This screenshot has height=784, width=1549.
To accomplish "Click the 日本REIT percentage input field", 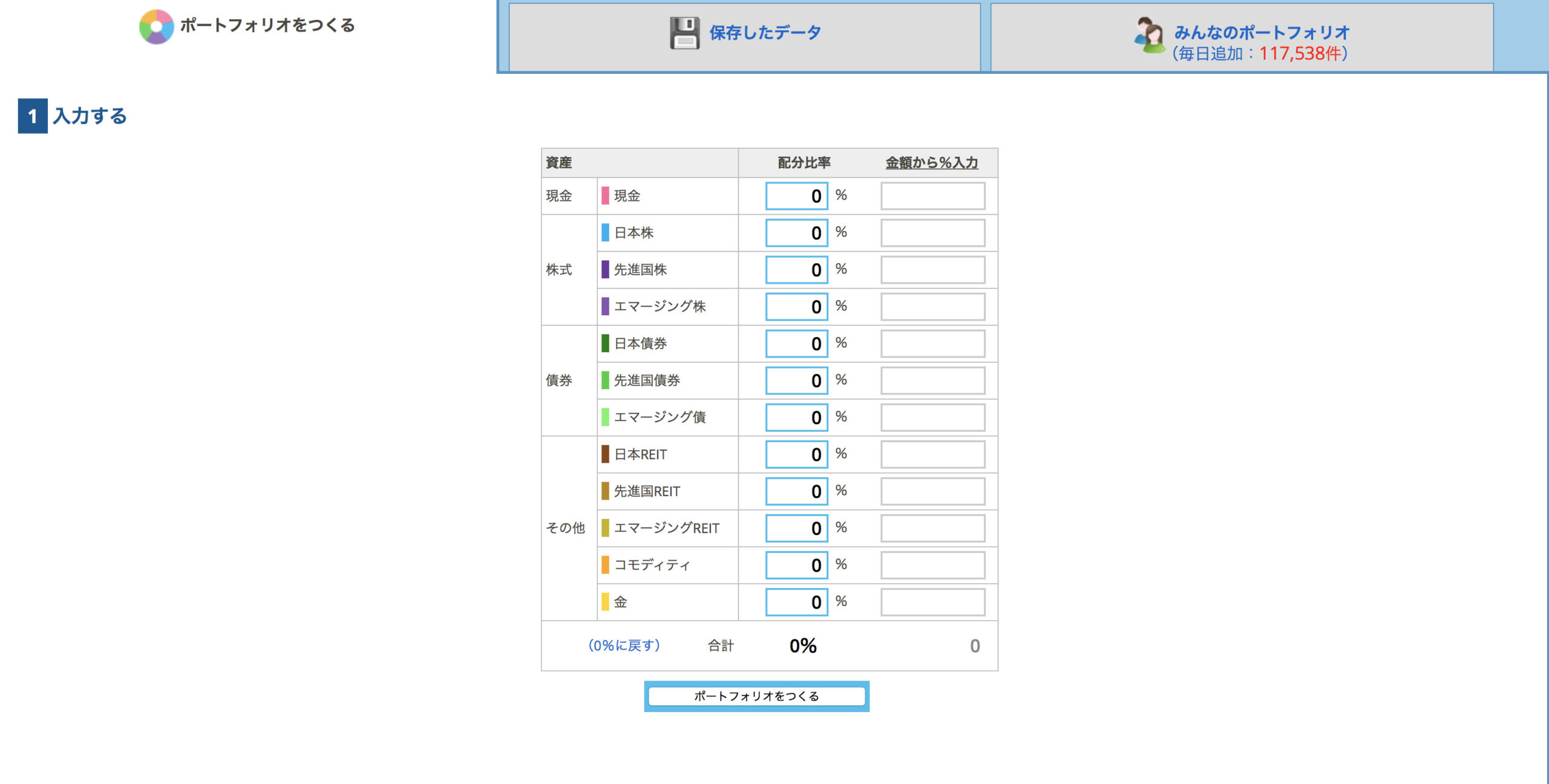I will (x=796, y=454).
